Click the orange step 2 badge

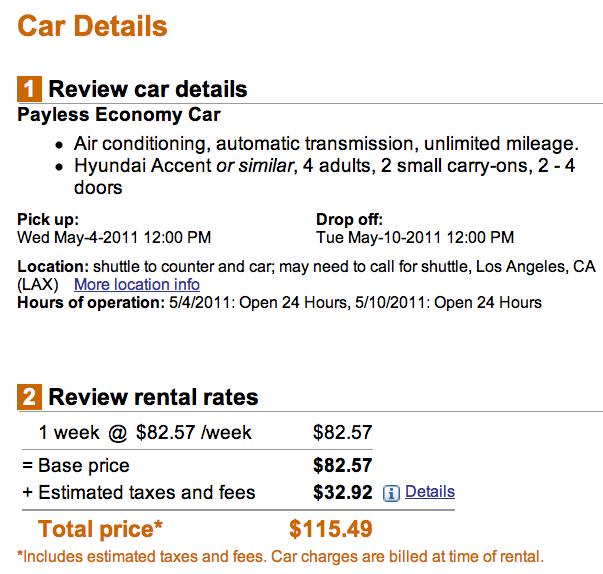pos(30,398)
